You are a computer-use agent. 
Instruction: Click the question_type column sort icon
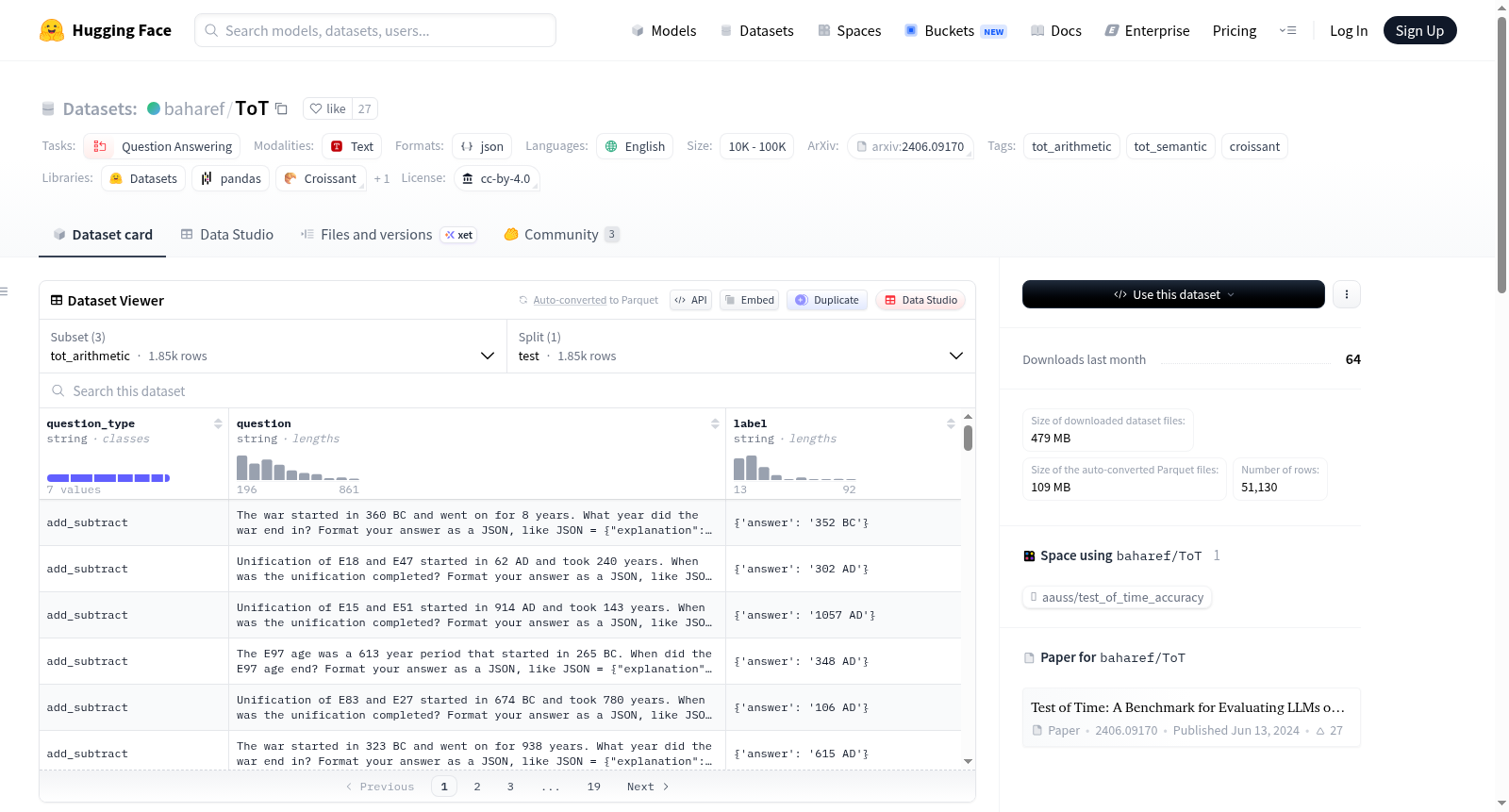[218, 423]
